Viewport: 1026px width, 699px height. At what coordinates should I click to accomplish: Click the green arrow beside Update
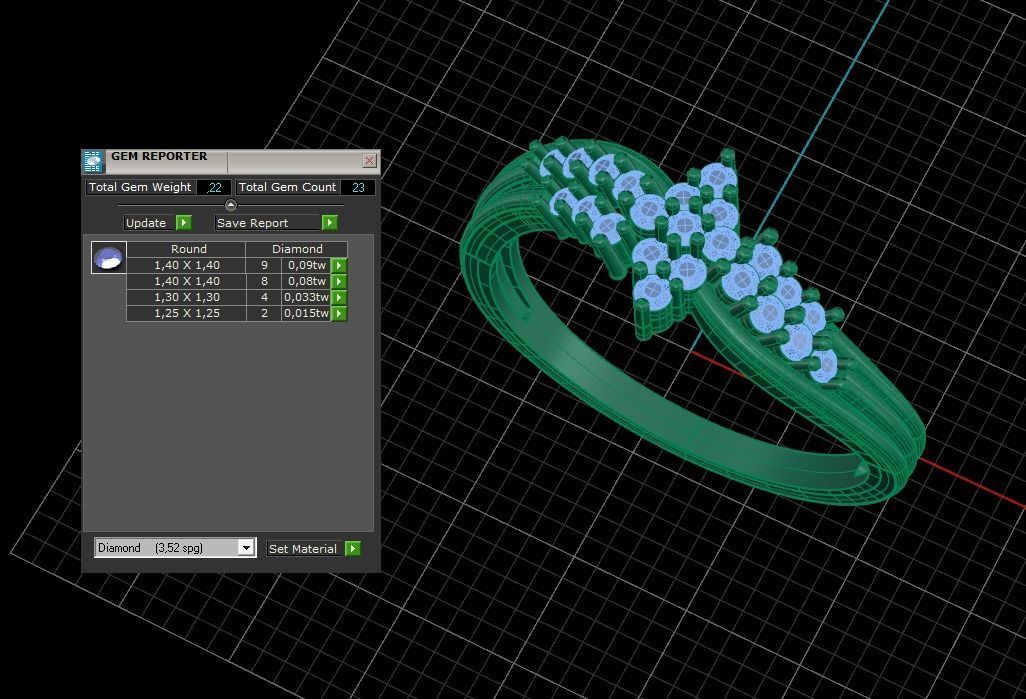pyautogui.click(x=184, y=223)
